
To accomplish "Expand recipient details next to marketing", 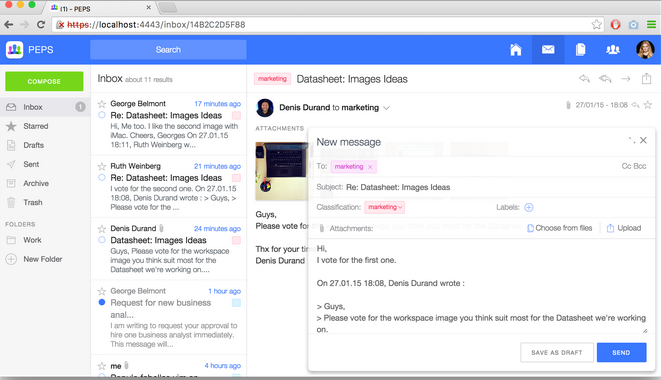I will point(386,108).
